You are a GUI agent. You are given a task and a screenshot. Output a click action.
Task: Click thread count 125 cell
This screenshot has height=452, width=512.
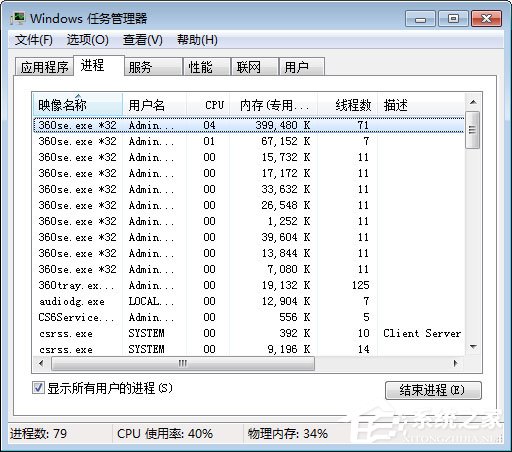coord(361,285)
